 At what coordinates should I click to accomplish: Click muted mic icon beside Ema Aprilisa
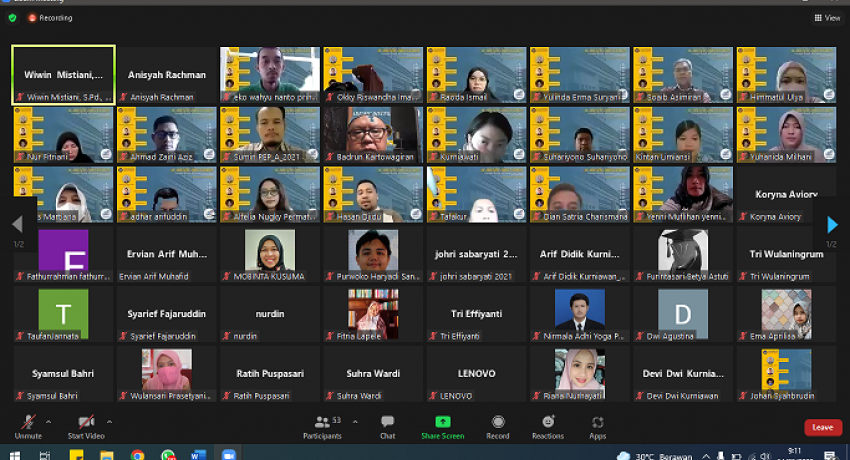tap(743, 336)
